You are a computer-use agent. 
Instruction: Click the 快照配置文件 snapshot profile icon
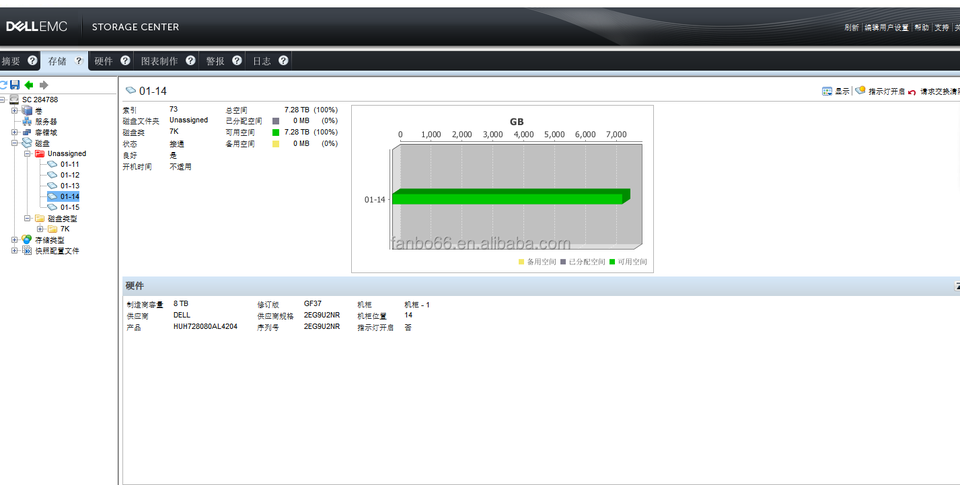tap(27, 250)
